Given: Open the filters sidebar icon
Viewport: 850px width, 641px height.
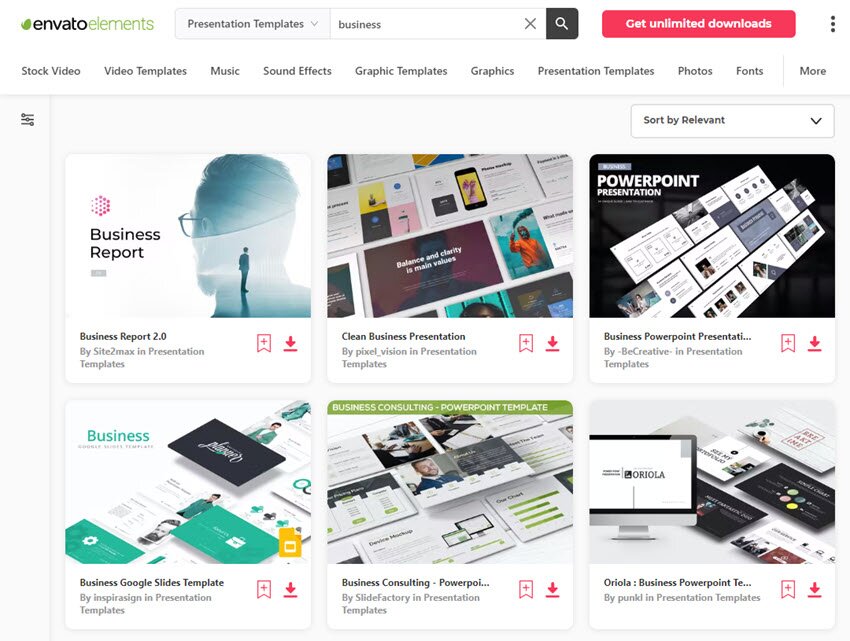Looking at the screenshot, I should (x=28, y=120).
